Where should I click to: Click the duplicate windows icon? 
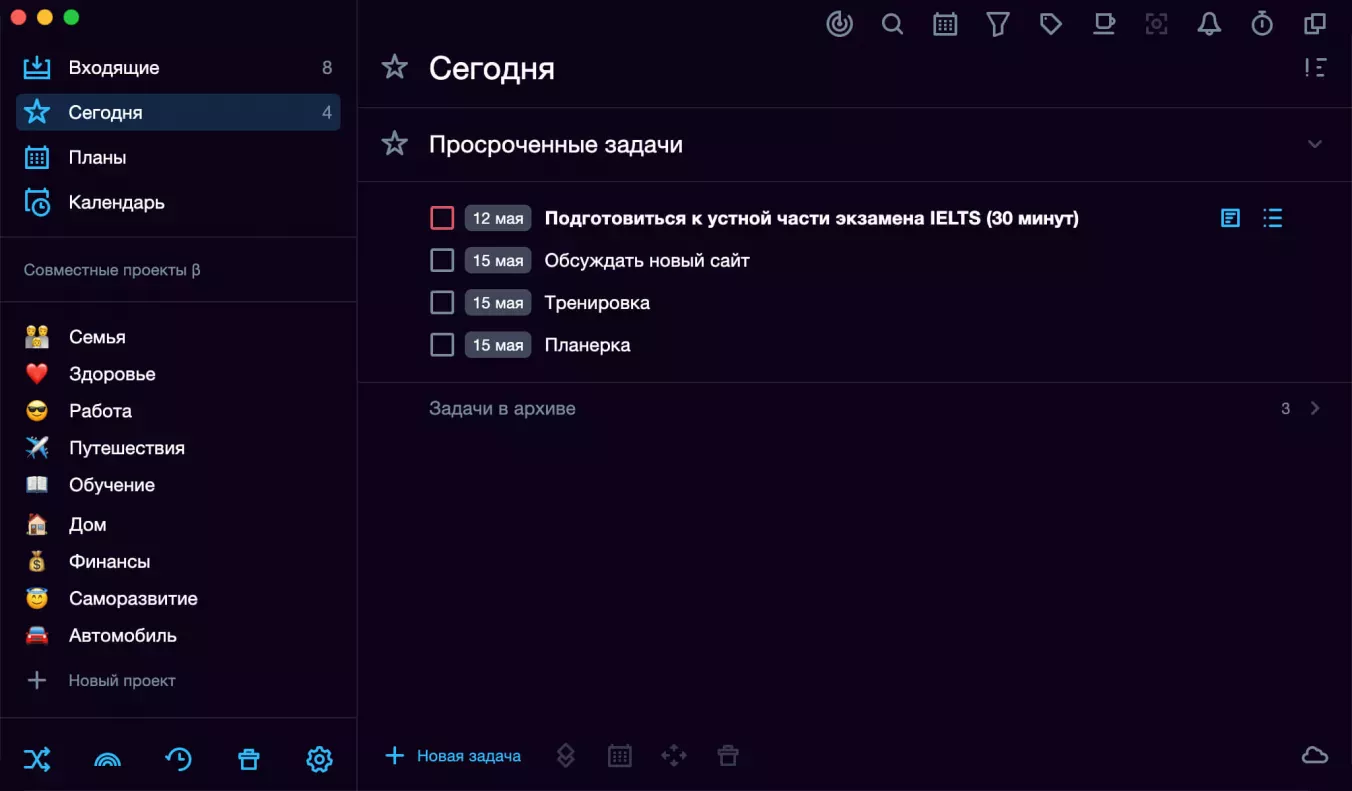pos(1315,24)
